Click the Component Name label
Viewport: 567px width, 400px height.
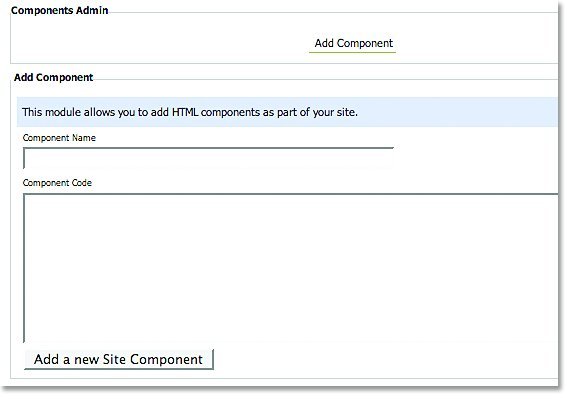coord(59,138)
